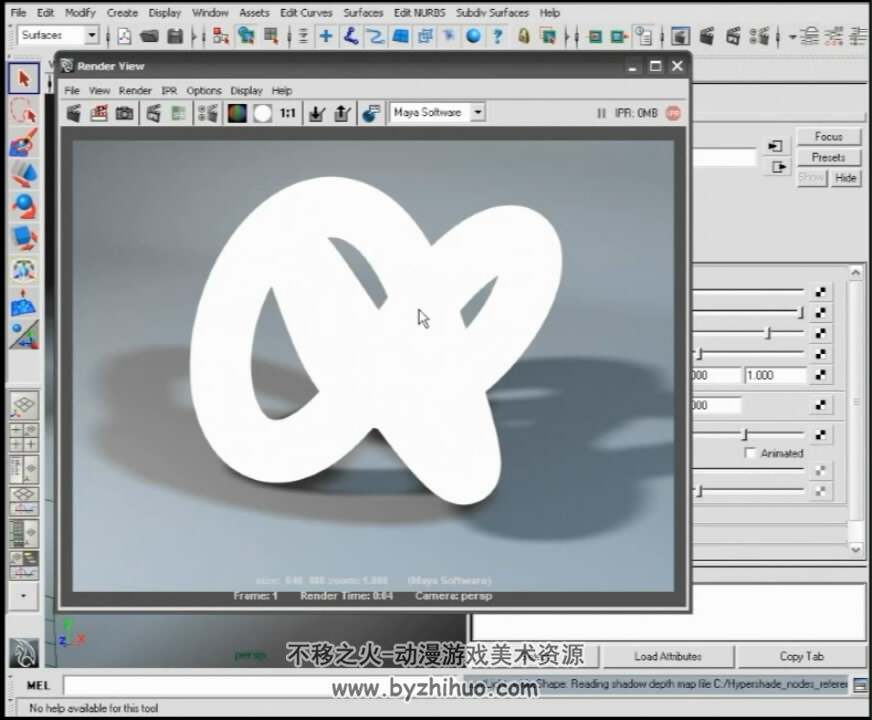Click Render Region icon in Render View
Screen dimensions: 872x720
pyautogui.click(x=99, y=113)
